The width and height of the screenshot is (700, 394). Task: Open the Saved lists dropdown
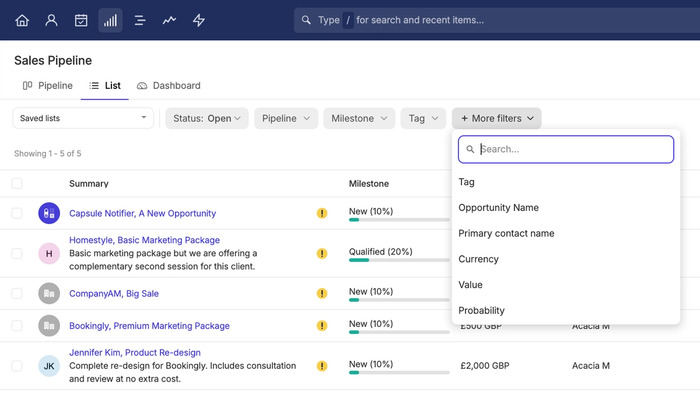83,118
